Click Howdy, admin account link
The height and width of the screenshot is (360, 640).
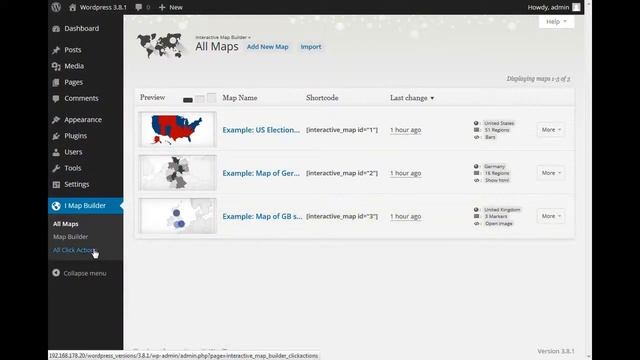[x=548, y=7]
